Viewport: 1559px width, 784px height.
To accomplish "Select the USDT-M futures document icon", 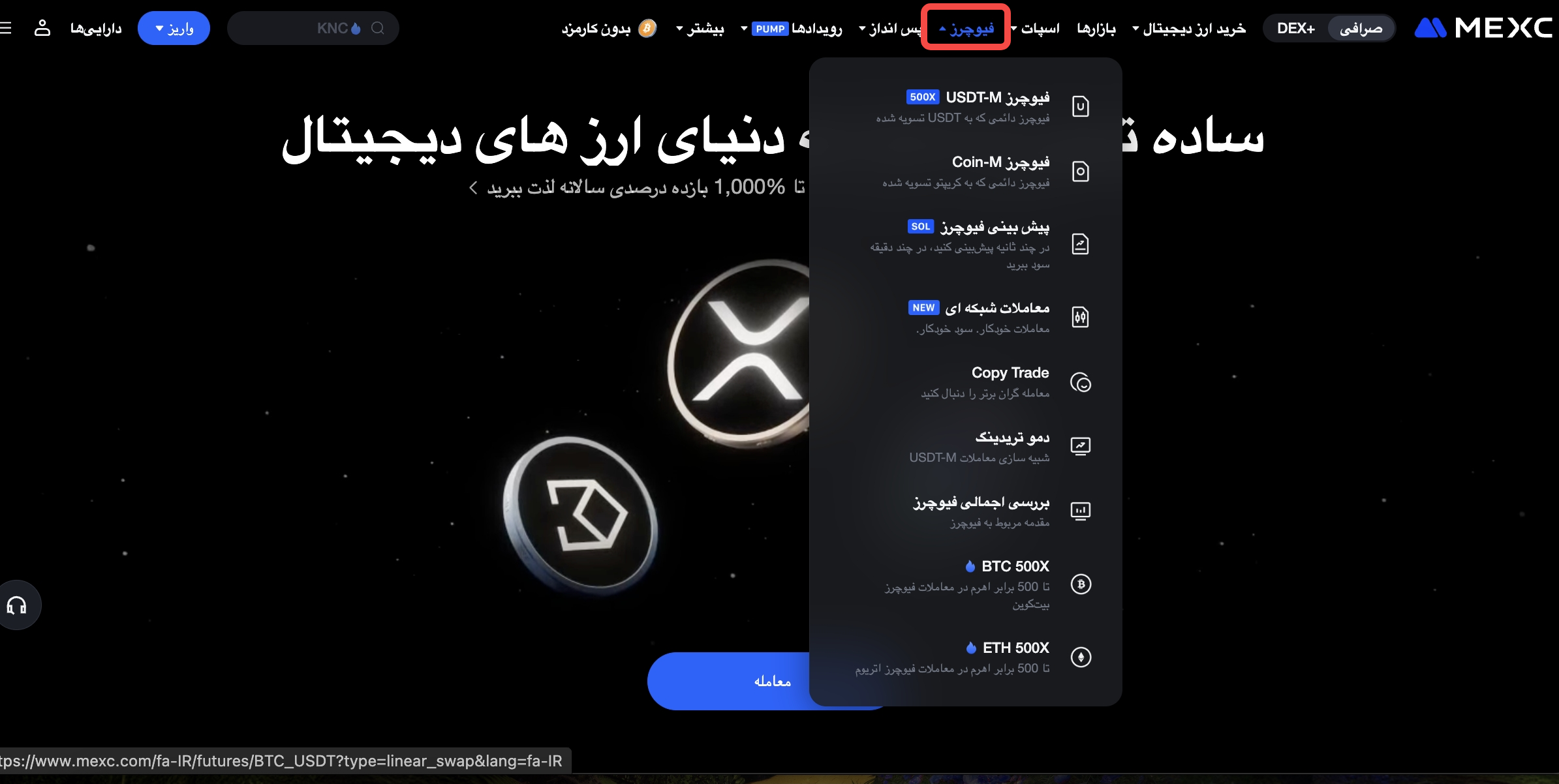I will 1081,106.
